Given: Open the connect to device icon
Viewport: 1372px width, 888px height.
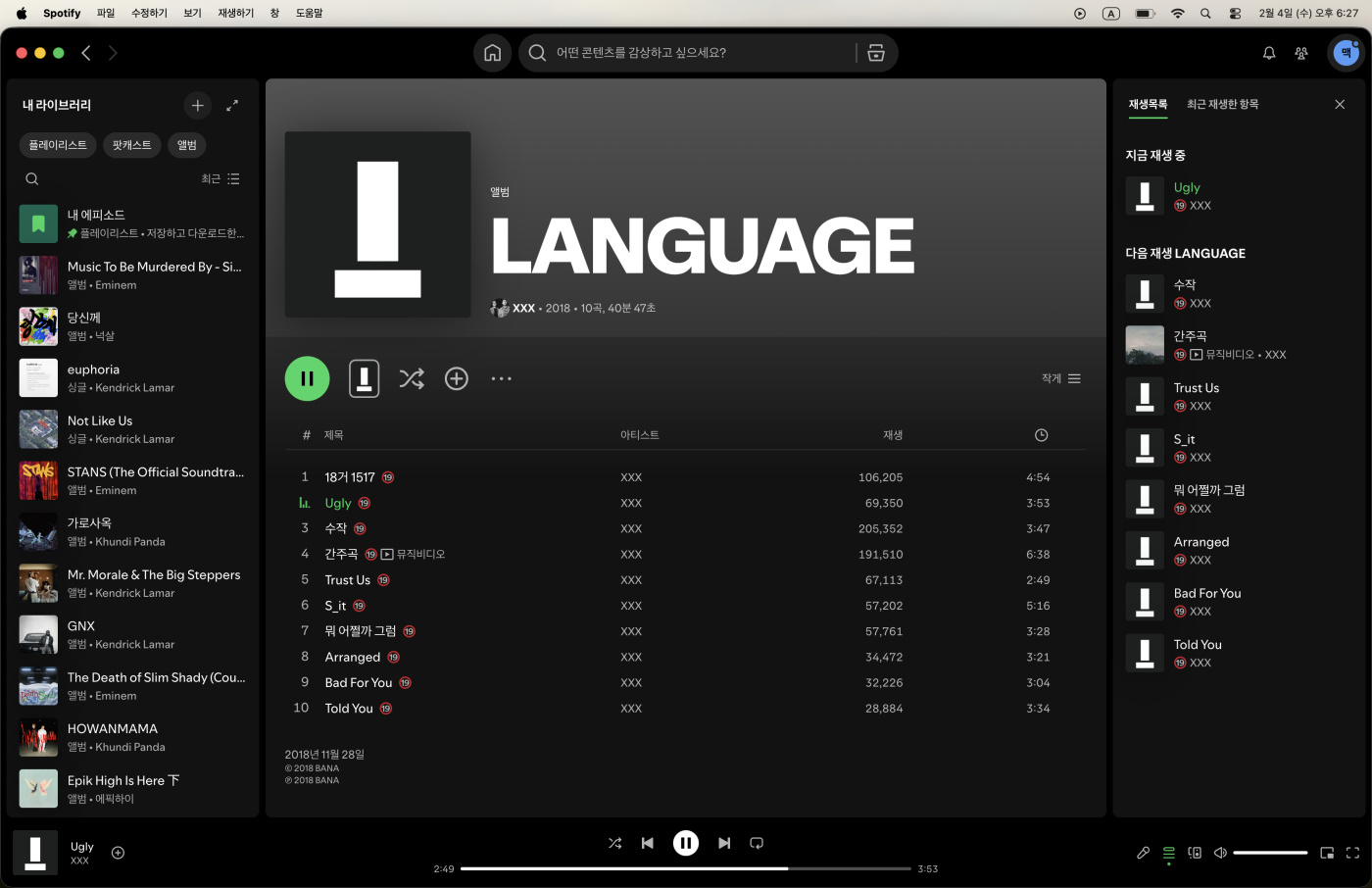Looking at the screenshot, I should point(1195,853).
